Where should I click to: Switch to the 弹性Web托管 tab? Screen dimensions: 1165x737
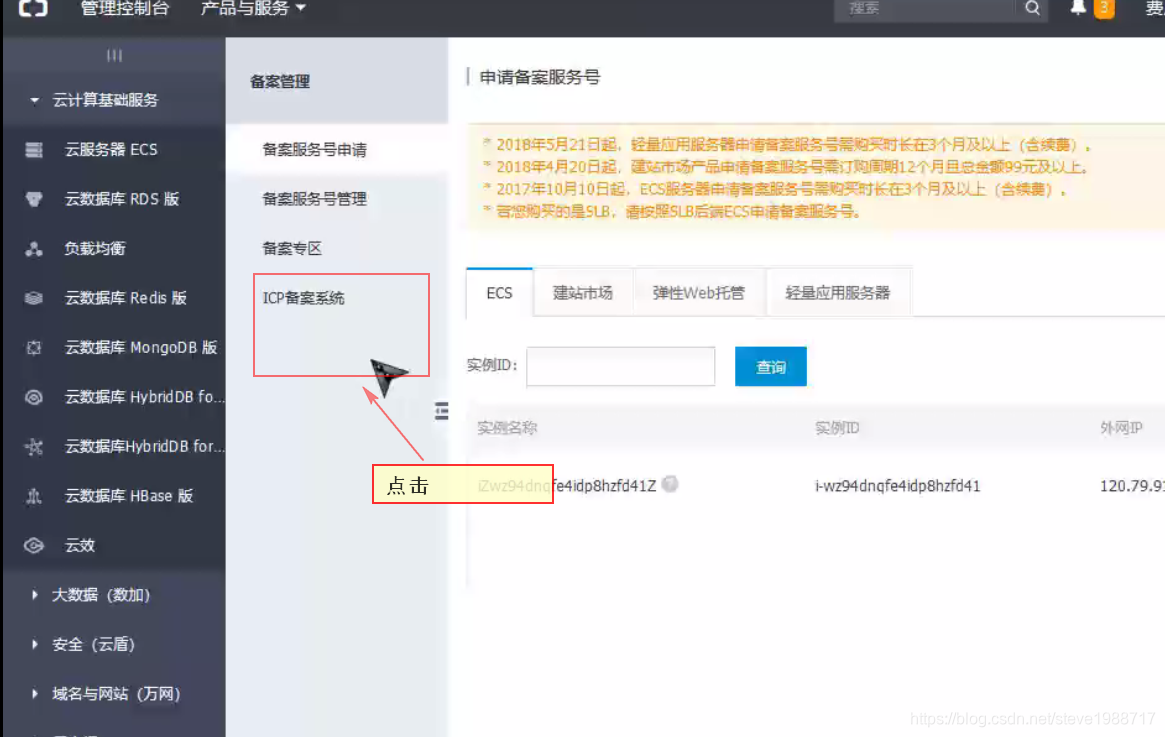(698, 293)
